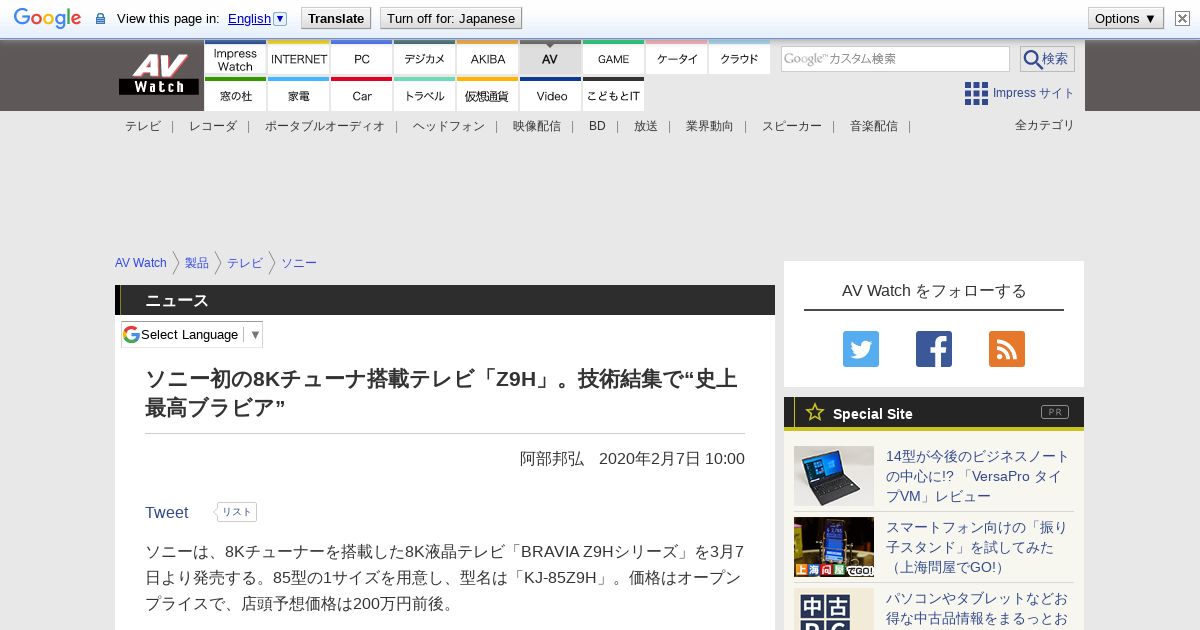Click the lock icon in translate bar

click(x=100, y=19)
